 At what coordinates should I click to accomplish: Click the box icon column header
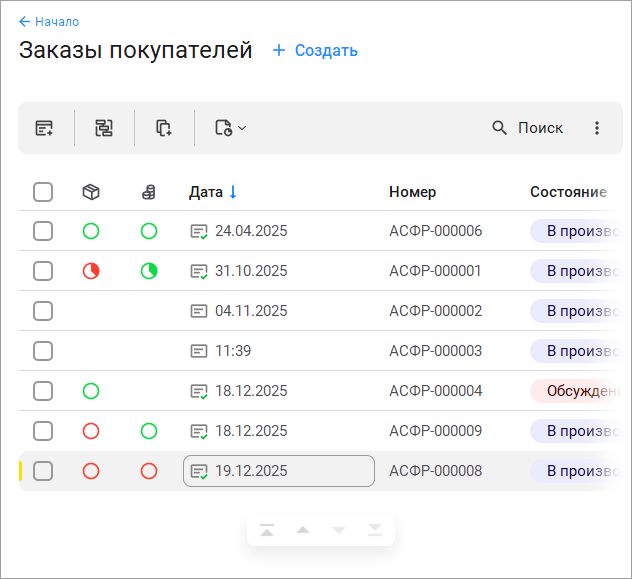(91, 192)
